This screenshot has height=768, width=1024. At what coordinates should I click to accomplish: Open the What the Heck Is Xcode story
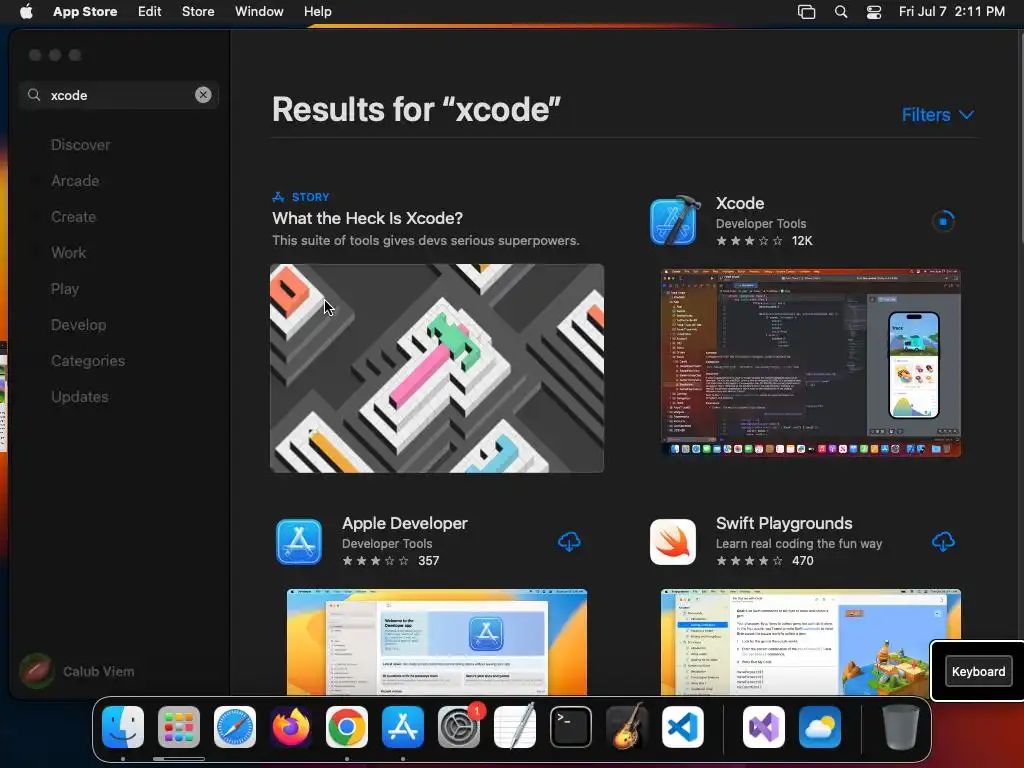click(x=368, y=218)
